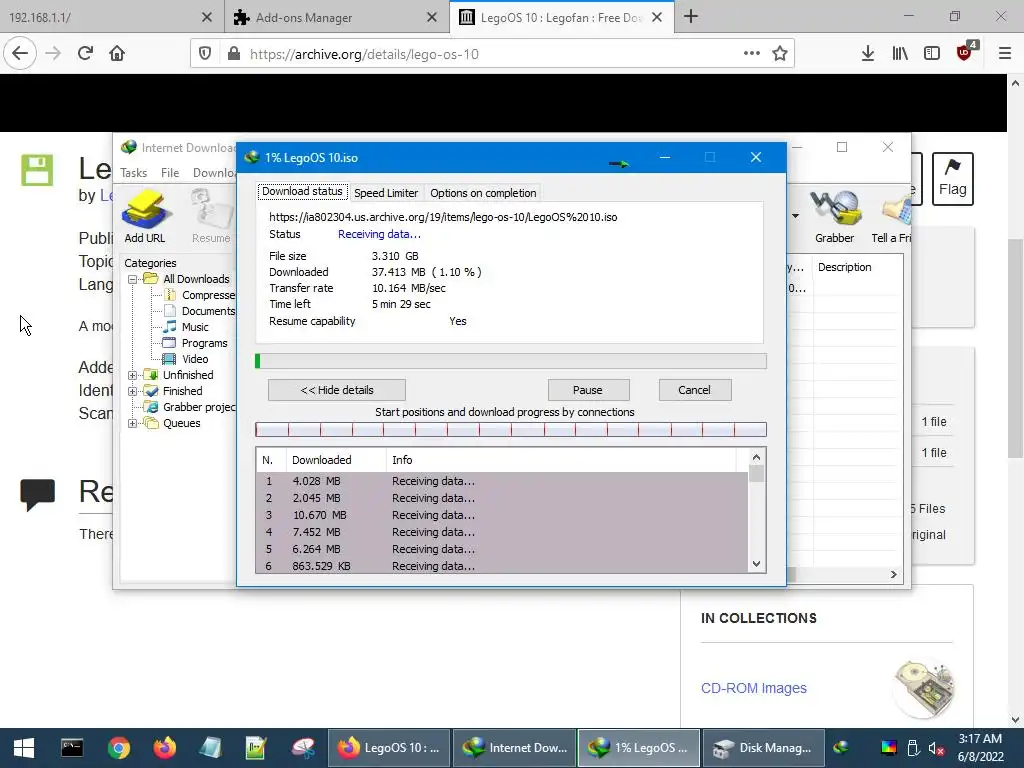Open Firefox hamburger menu
Screen dimensions: 1024x768
coord(1005,54)
